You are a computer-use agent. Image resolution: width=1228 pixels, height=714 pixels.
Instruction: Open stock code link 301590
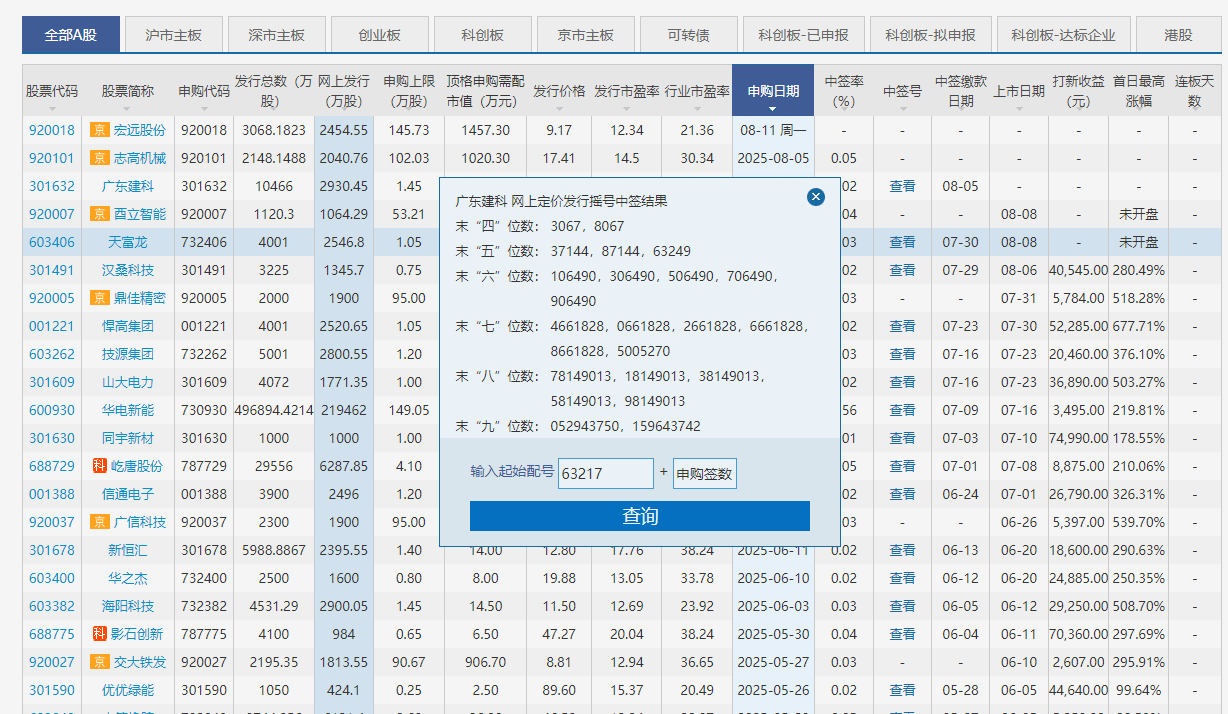click(x=52, y=690)
